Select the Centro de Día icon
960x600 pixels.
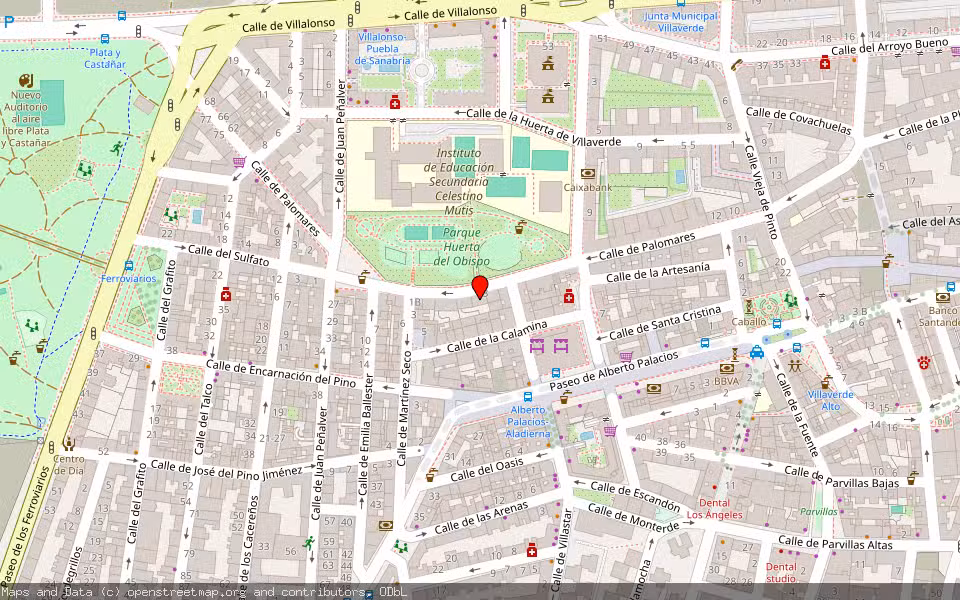[x=69, y=444]
